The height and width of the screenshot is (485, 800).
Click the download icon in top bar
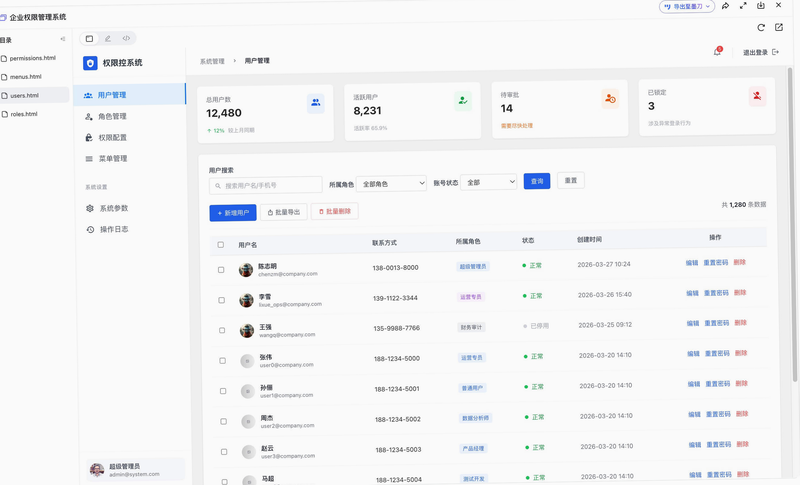pyautogui.click(x=761, y=6)
